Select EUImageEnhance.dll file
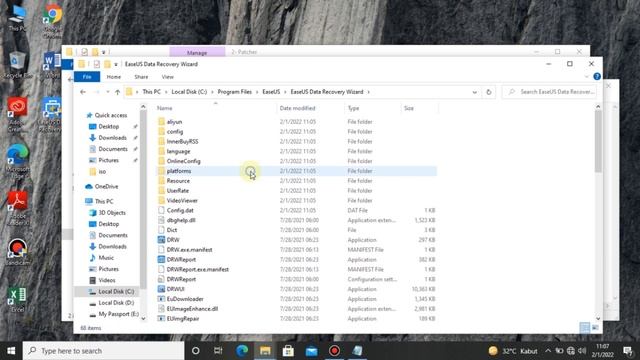The image size is (640, 360). point(192,309)
